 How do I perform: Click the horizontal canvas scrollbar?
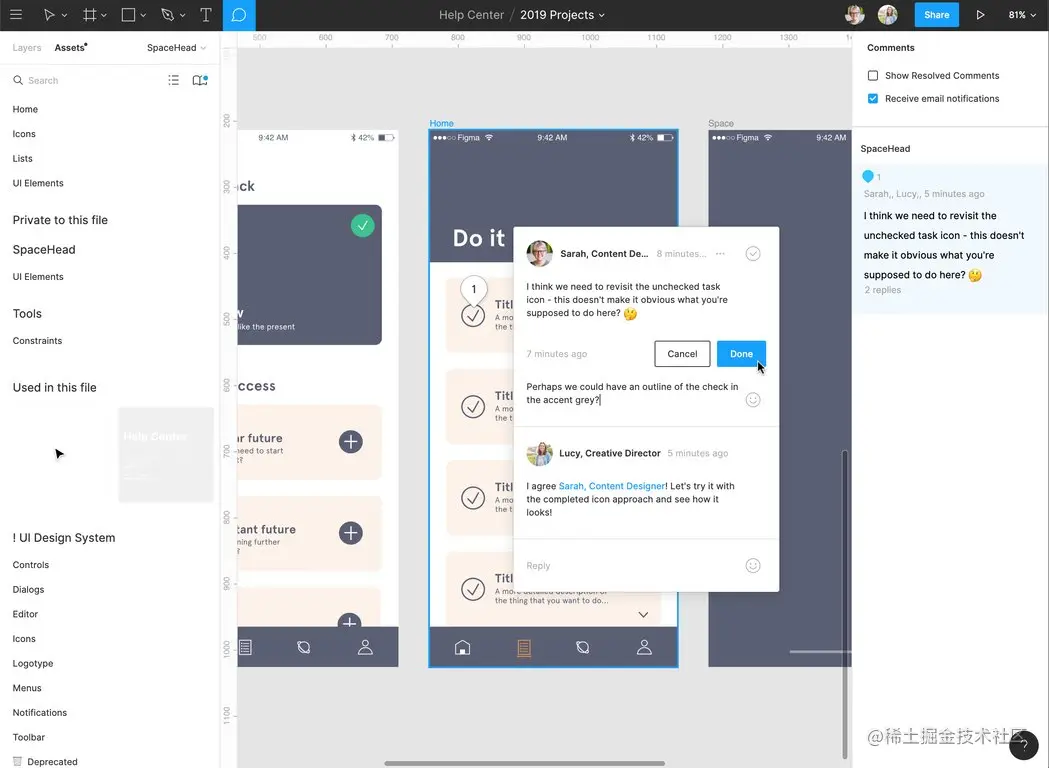pyautogui.click(x=524, y=763)
